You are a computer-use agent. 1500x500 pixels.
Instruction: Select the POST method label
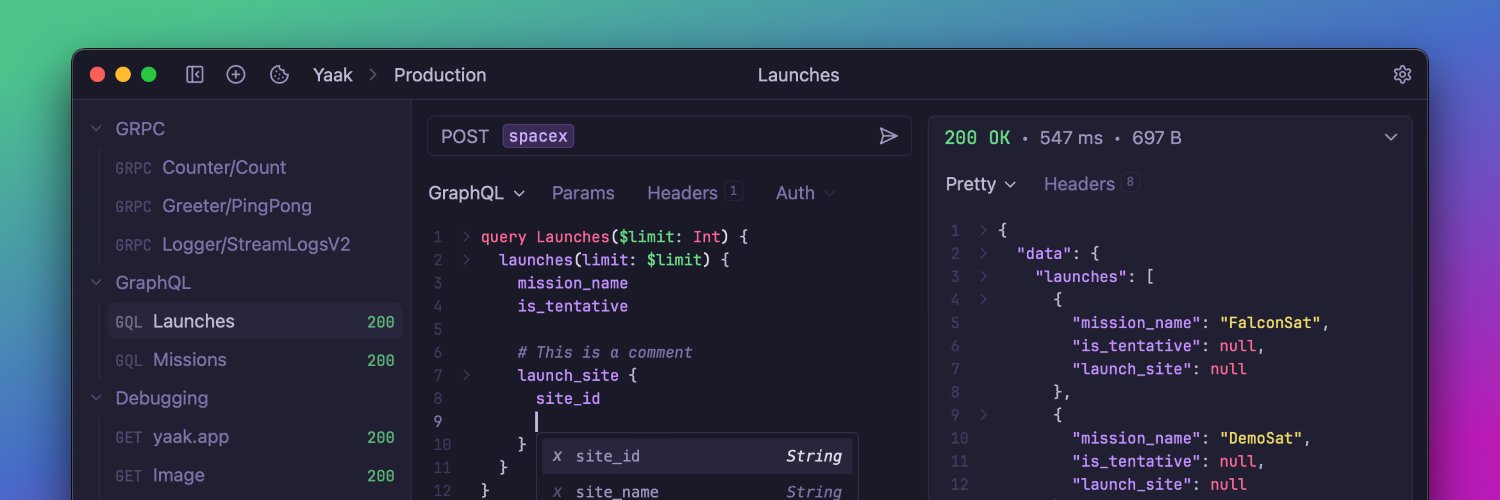[465, 136]
